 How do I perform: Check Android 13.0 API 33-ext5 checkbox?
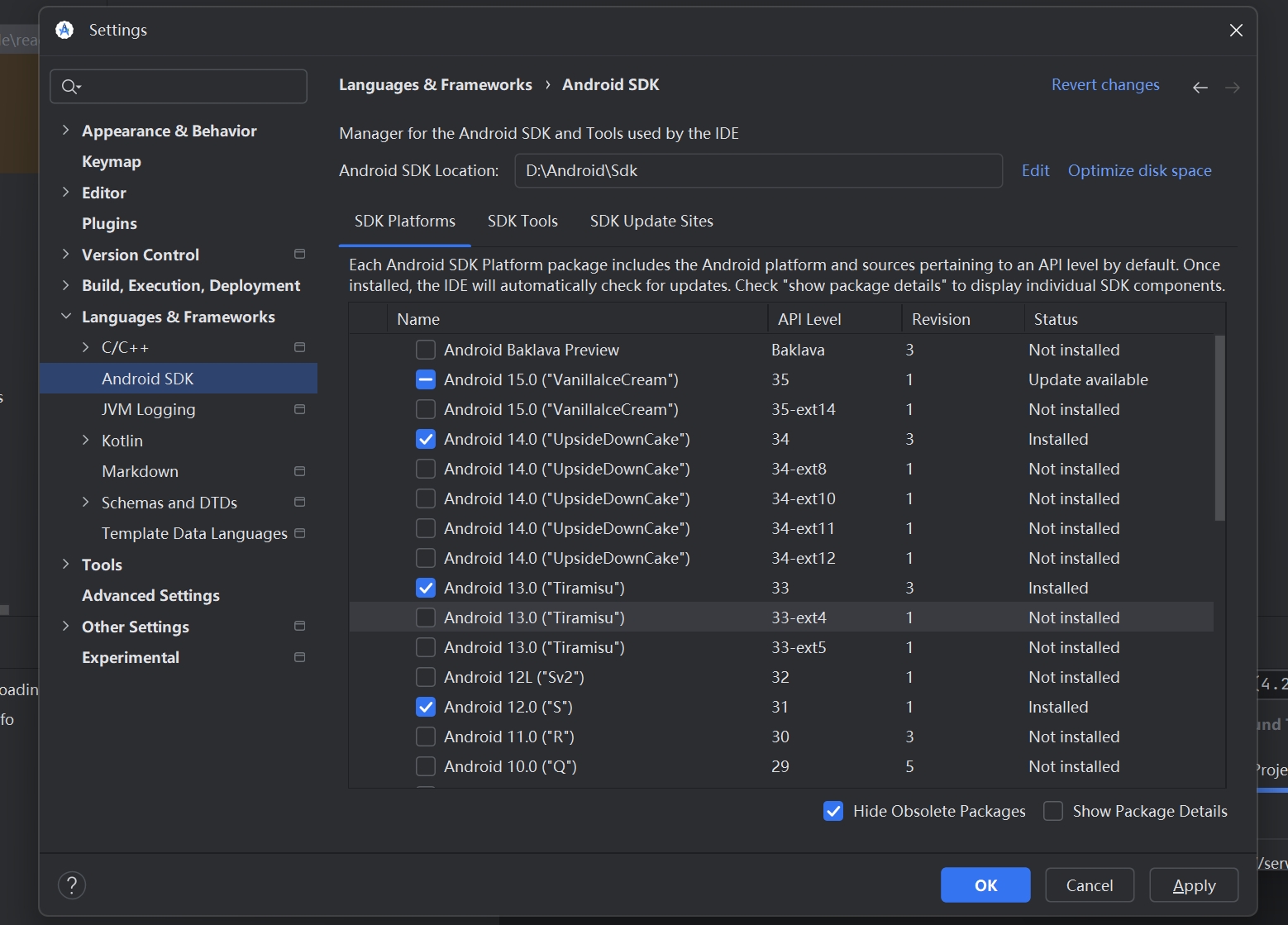click(426, 647)
